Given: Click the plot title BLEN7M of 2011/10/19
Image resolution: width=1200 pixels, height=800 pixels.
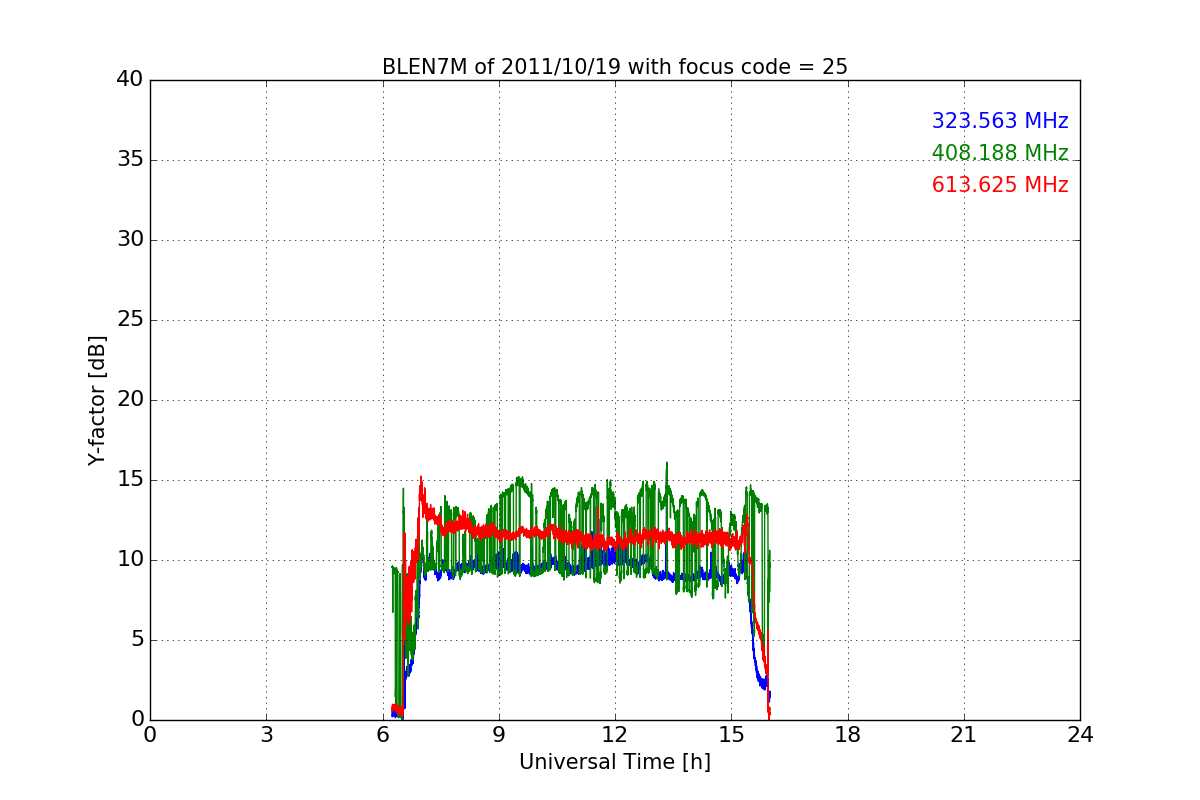Looking at the screenshot, I should click(614, 67).
